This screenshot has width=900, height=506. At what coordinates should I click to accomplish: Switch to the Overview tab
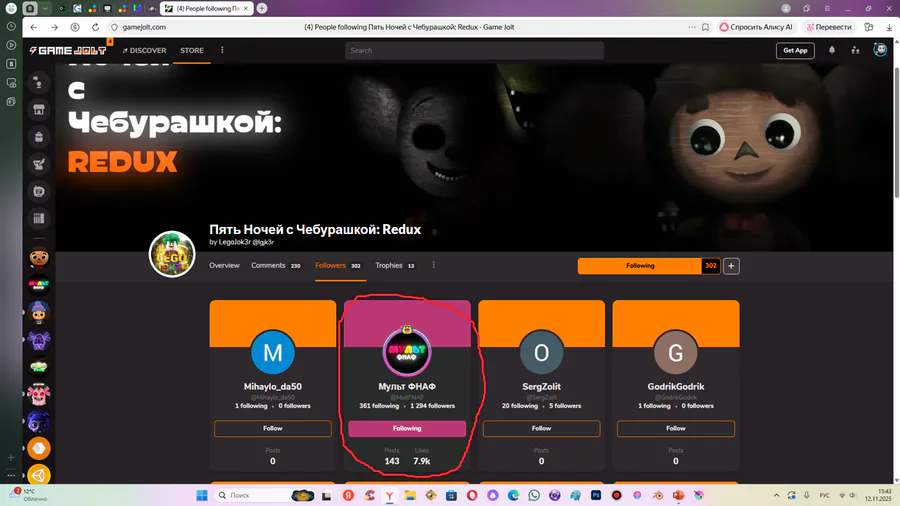(x=224, y=265)
